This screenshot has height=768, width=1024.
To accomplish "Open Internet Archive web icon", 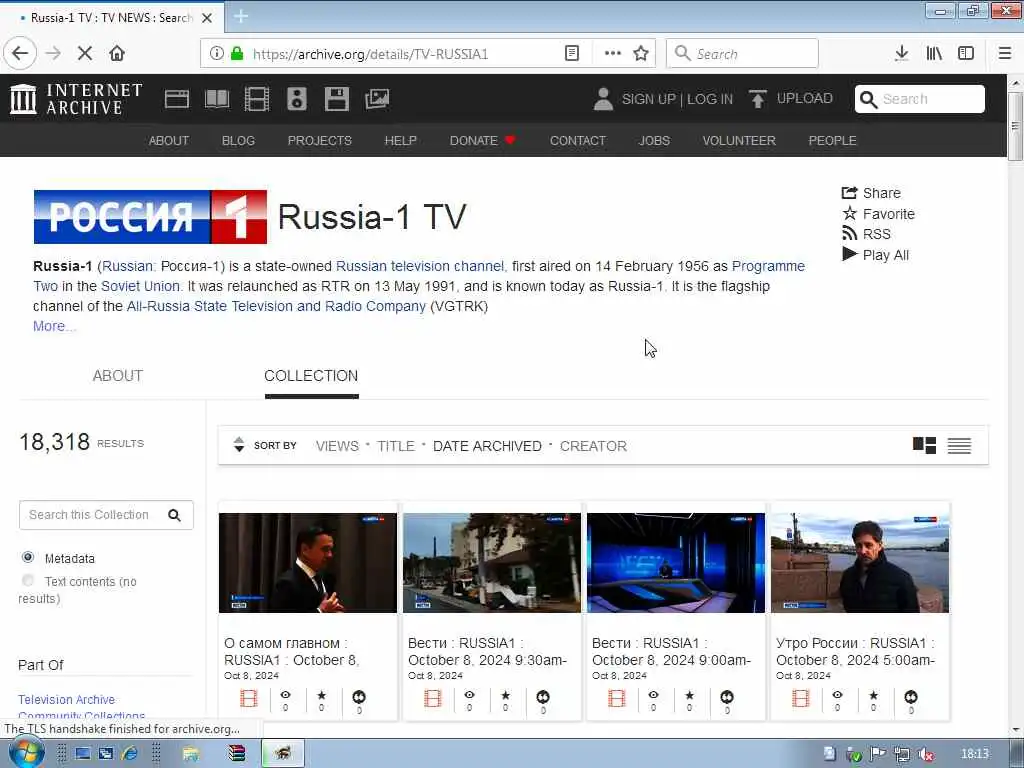I will 176,99.
